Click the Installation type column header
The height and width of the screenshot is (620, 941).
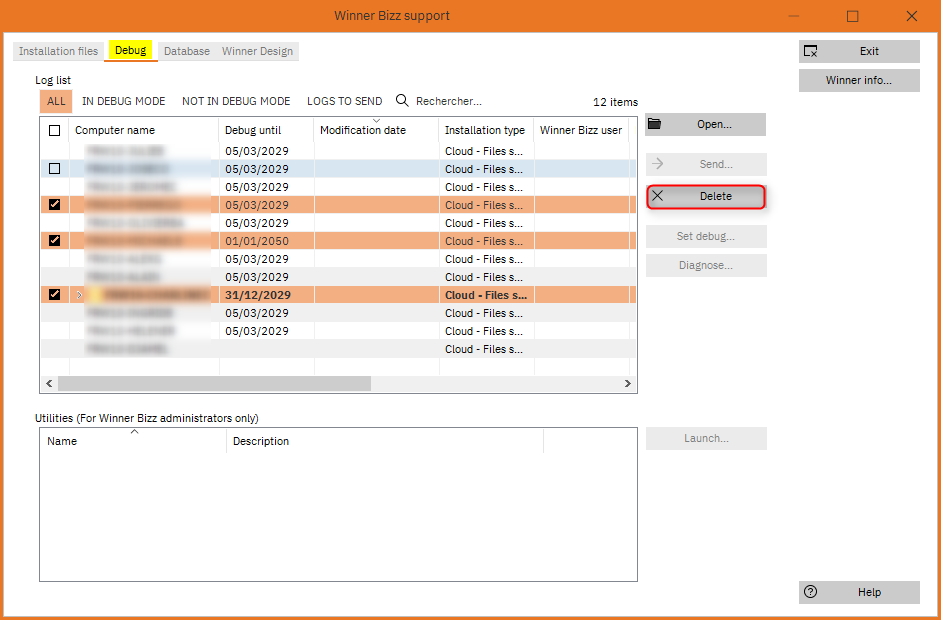(x=486, y=130)
